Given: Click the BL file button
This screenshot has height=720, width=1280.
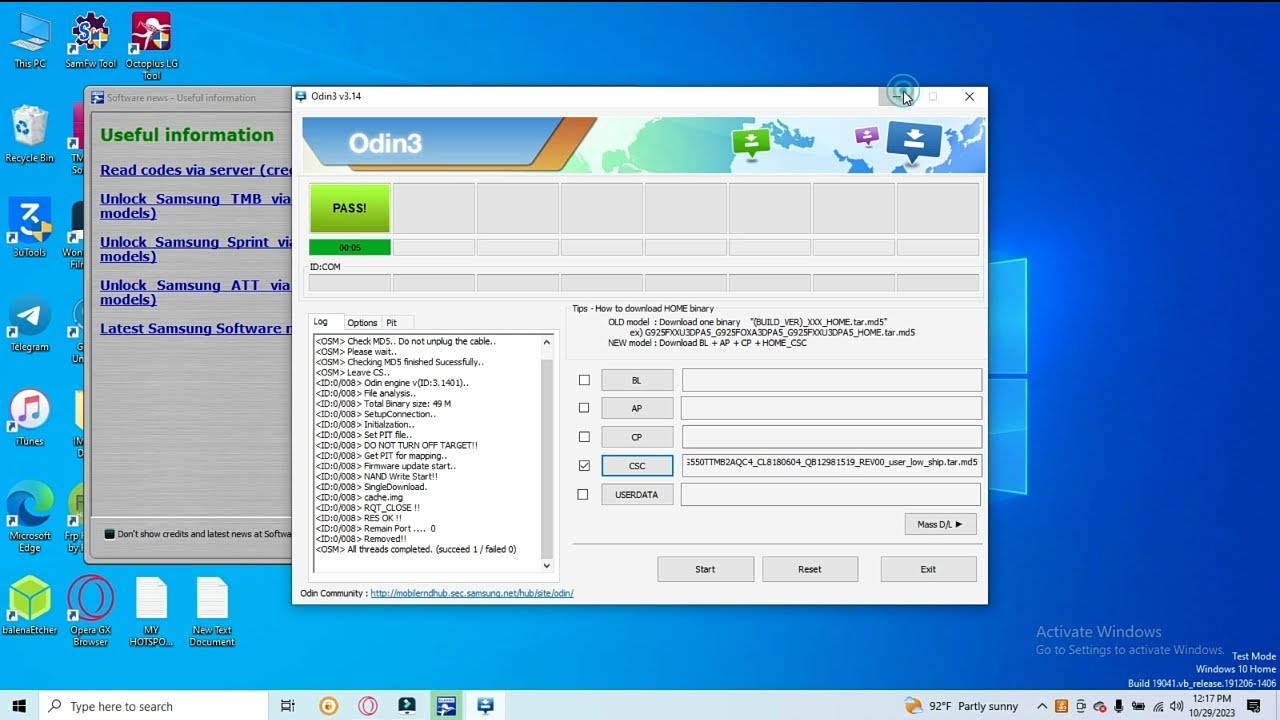Looking at the screenshot, I should click(636, 380).
